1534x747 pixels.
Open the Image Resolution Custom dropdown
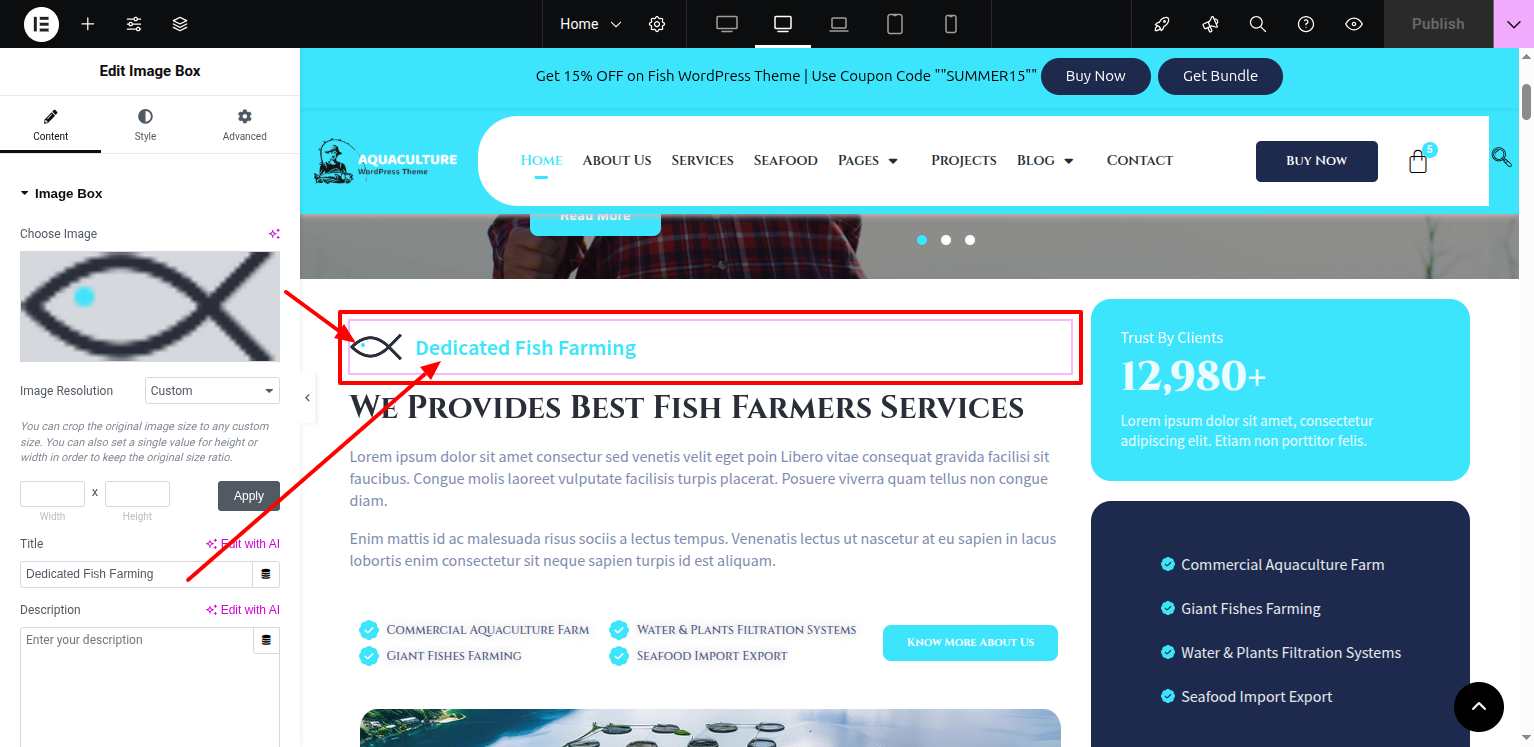click(212, 391)
